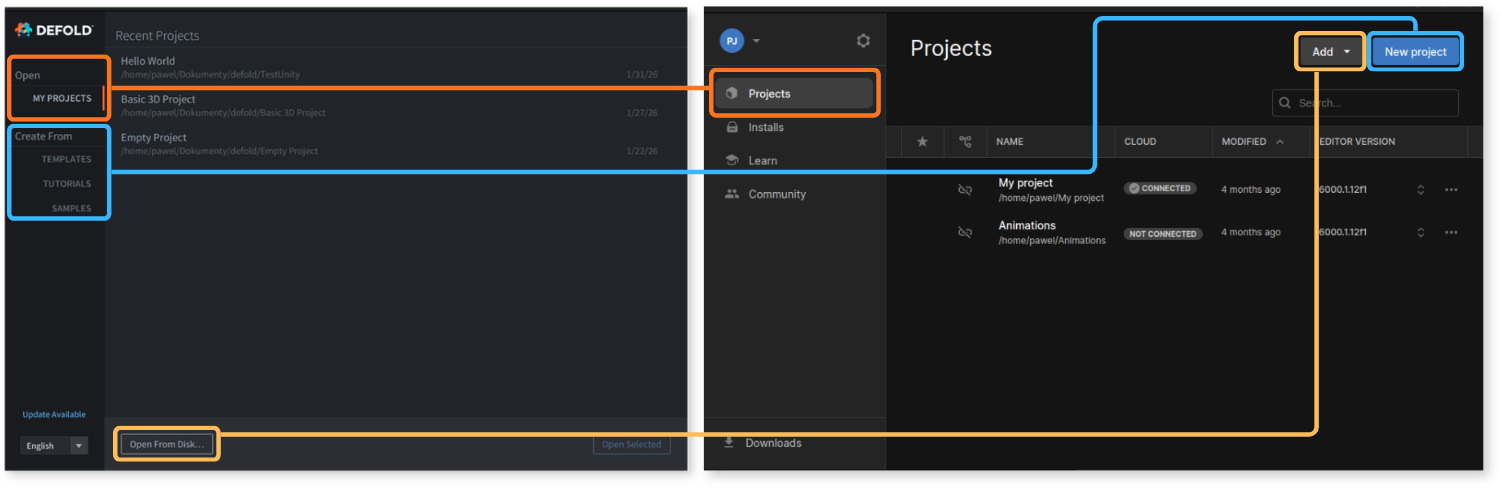Click the unlinked icon beside Animations
Viewport: 1500px width, 488px height.
click(x=965, y=232)
